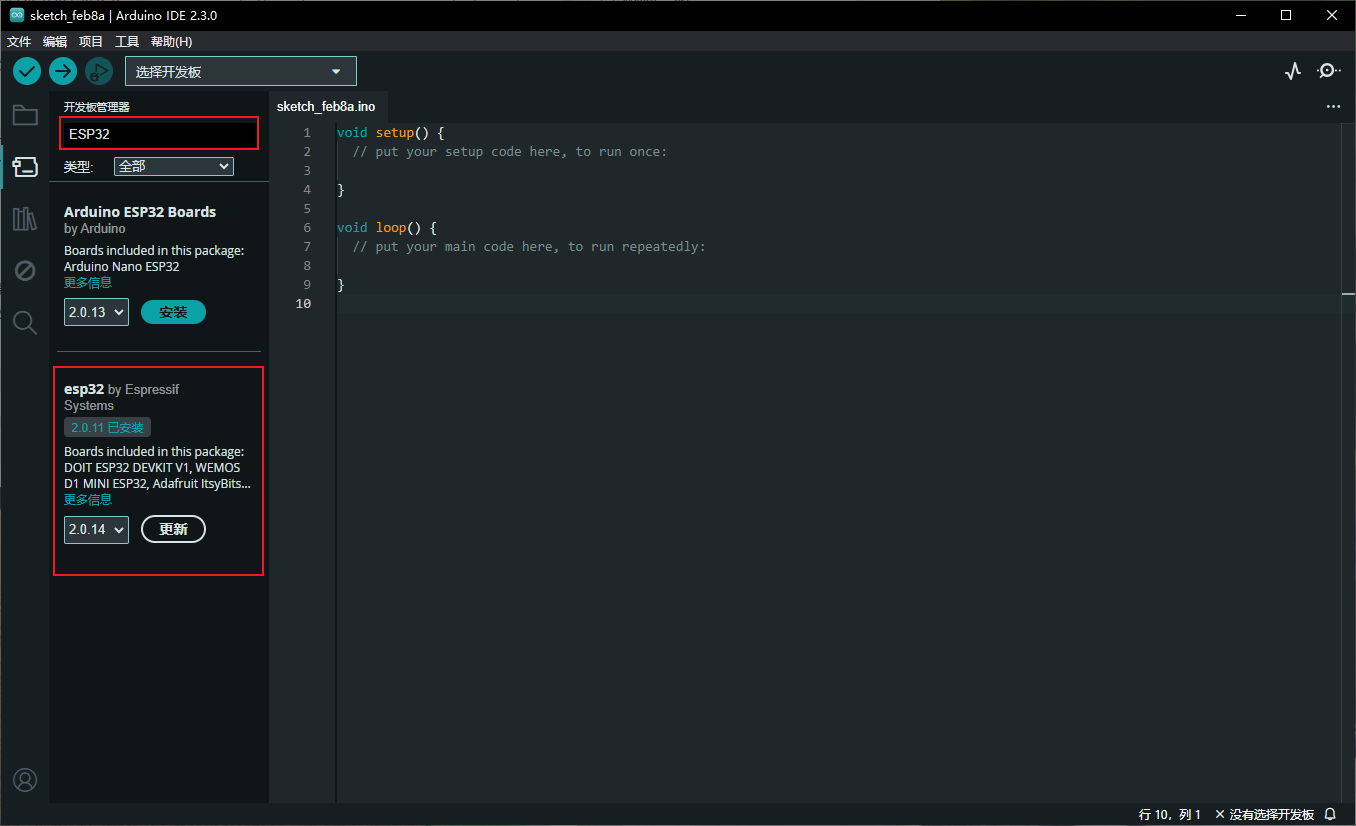The image size is (1356, 826).
Task: Click the 开发板管理器 panel heading
Action: coord(97,107)
